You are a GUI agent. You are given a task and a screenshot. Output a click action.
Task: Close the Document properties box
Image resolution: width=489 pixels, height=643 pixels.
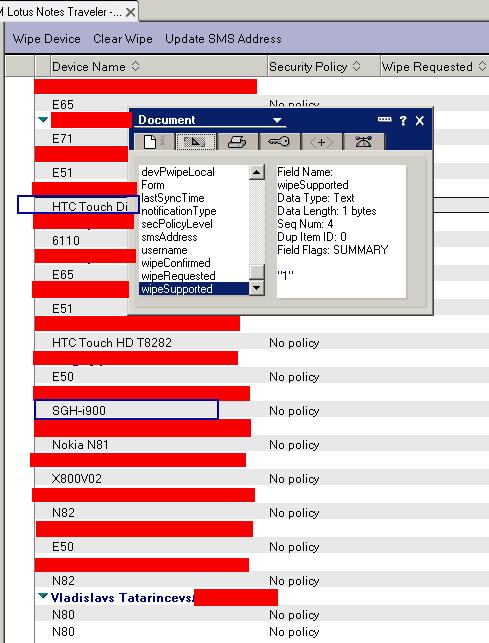tap(419, 121)
